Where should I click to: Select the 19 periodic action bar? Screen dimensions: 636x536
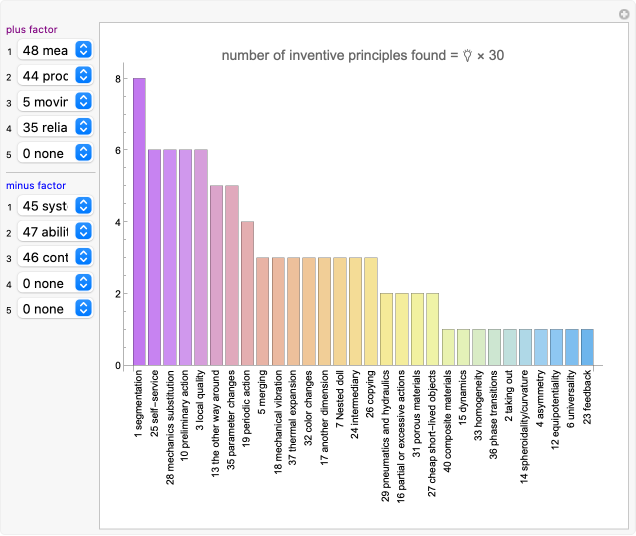point(247,293)
